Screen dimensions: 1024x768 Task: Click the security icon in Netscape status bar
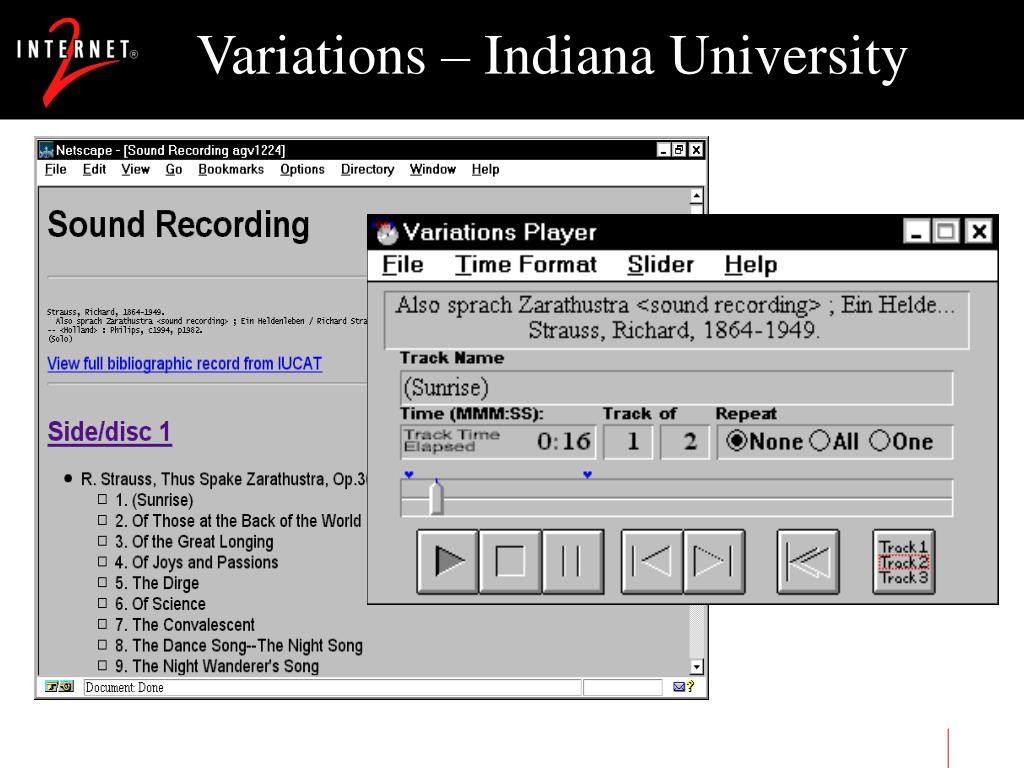coord(59,687)
